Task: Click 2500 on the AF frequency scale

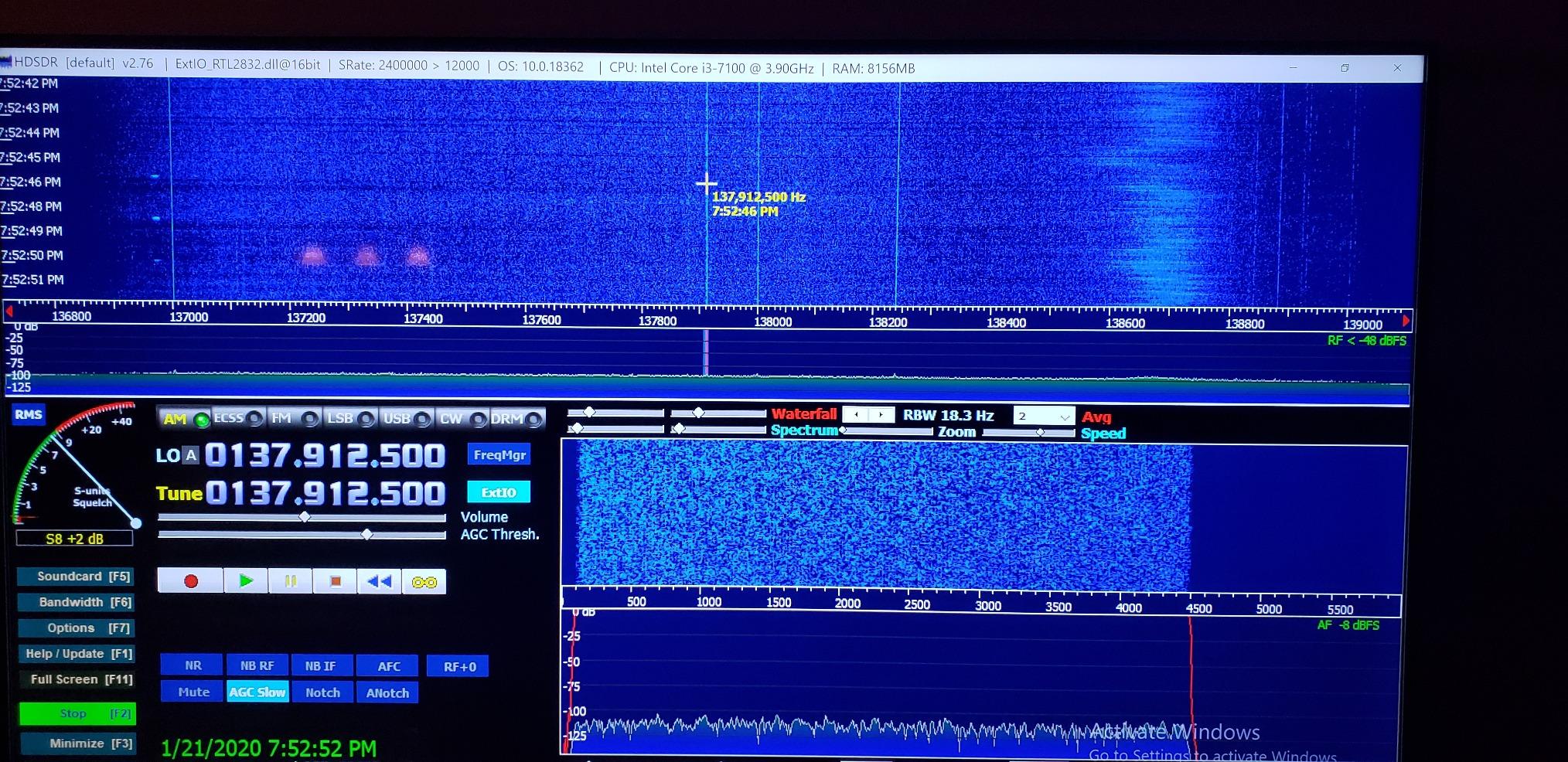Action: 917,604
